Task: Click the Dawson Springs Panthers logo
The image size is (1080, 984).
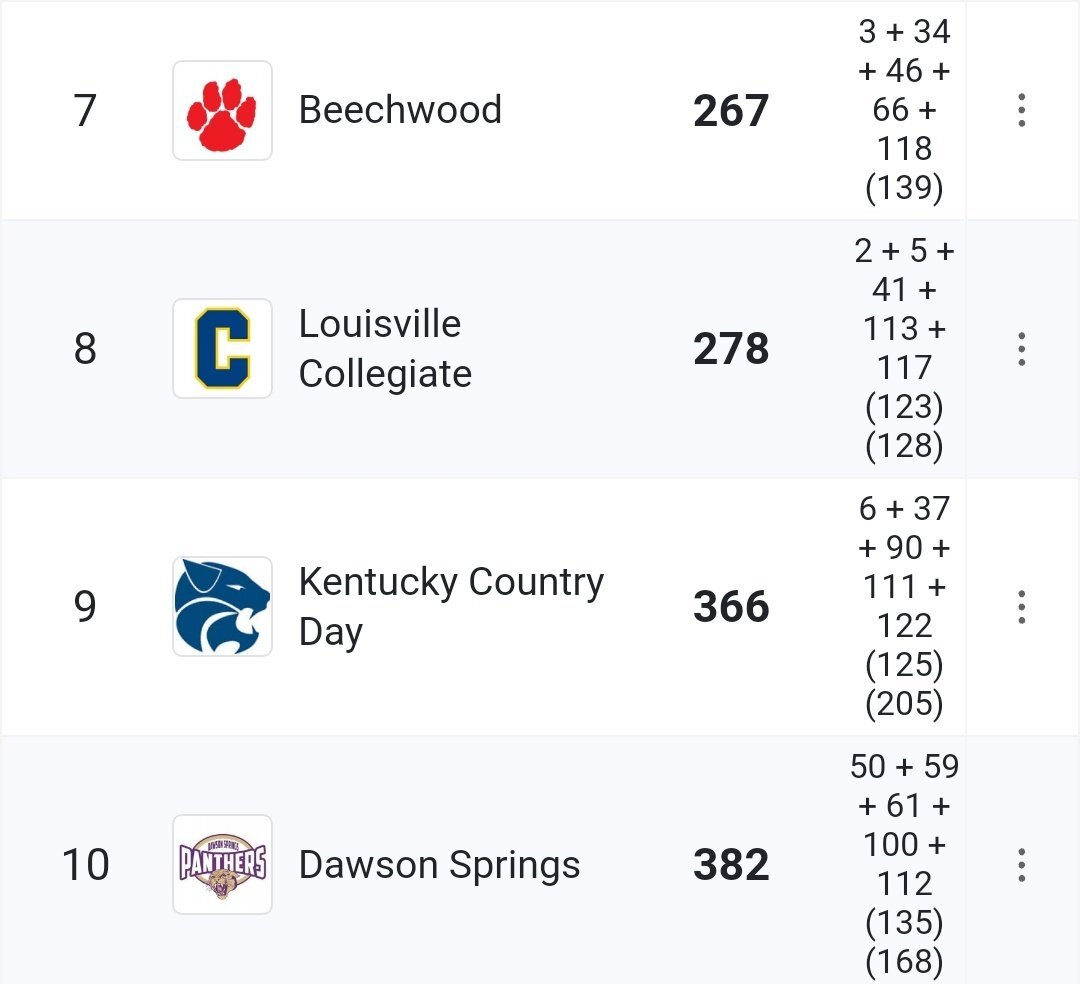Action: (x=222, y=864)
